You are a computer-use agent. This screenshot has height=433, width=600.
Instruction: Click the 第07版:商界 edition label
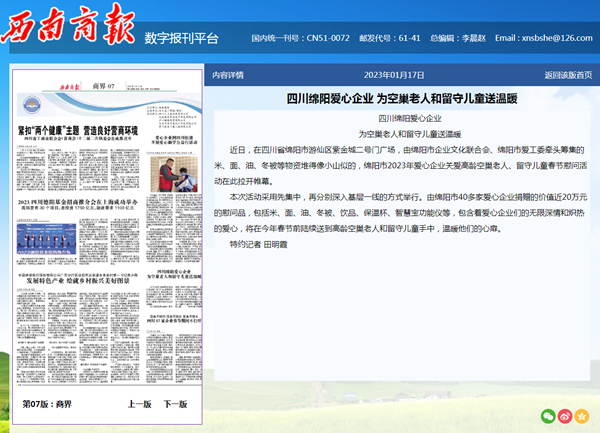(48, 404)
